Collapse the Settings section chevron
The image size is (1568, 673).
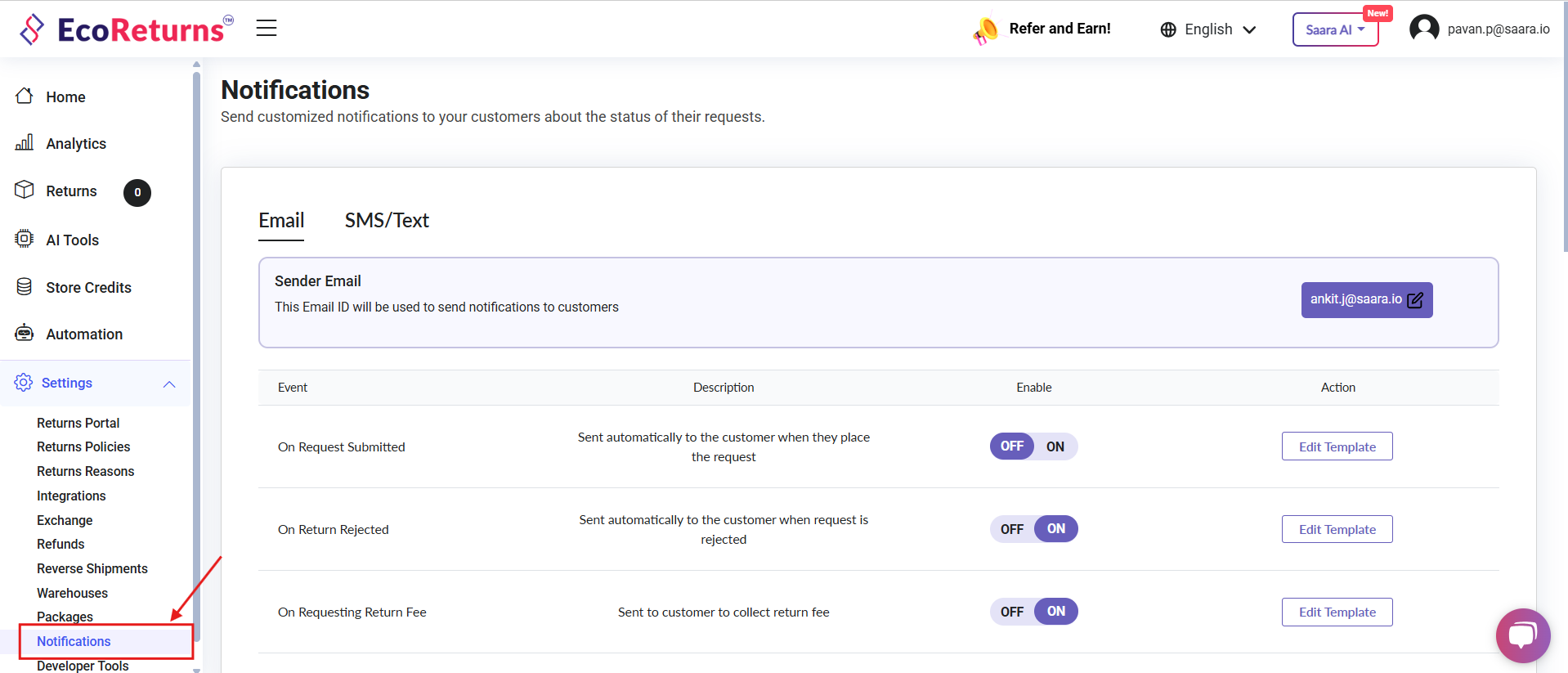click(169, 384)
